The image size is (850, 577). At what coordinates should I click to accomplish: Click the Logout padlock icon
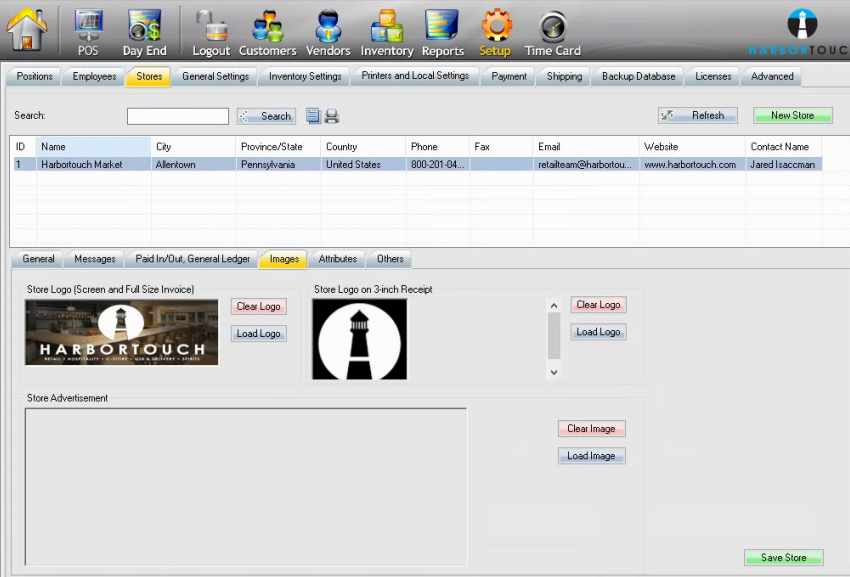[211, 31]
